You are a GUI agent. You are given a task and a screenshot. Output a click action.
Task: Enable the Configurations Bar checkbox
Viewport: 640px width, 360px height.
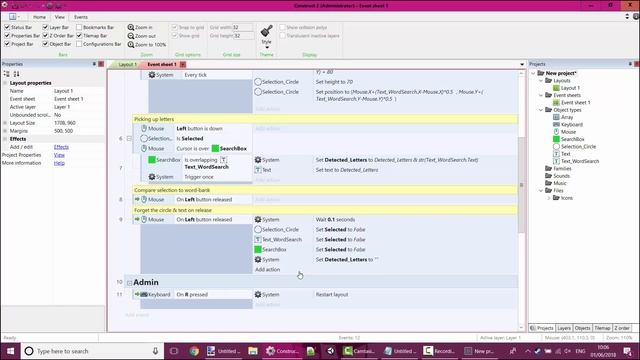click(x=79, y=44)
